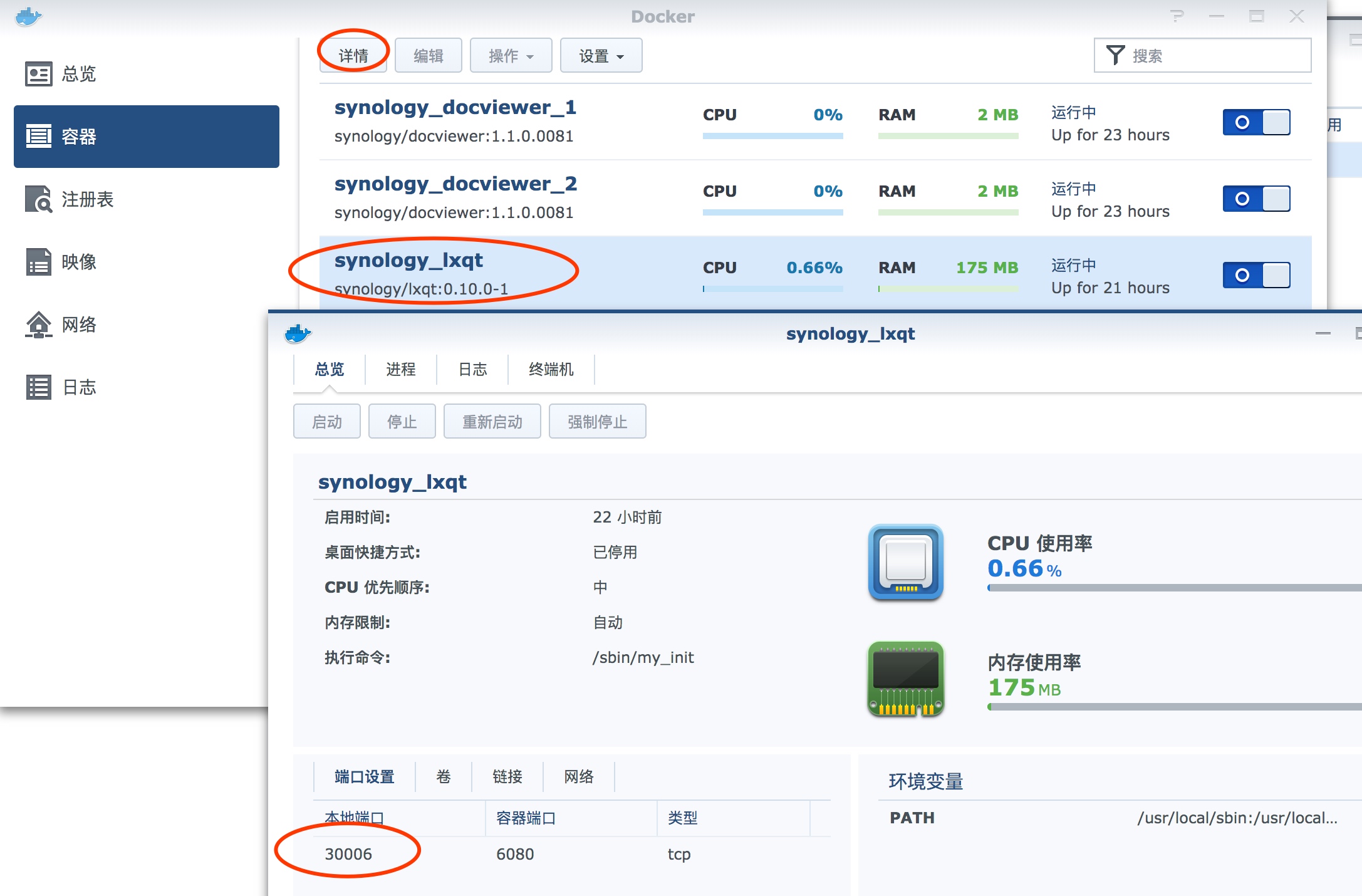1362x896 pixels.
Task: Switch to the 终端机 terminal tab
Action: (551, 369)
